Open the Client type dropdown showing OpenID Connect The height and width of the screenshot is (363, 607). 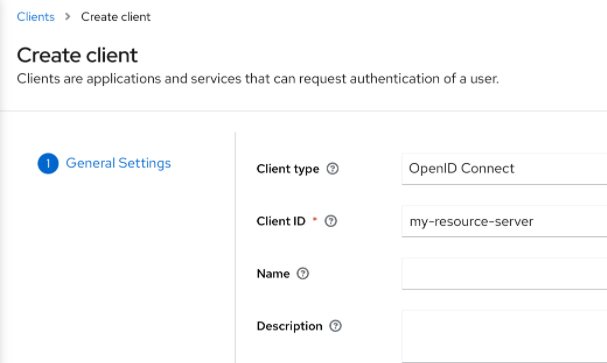coord(504,169)
